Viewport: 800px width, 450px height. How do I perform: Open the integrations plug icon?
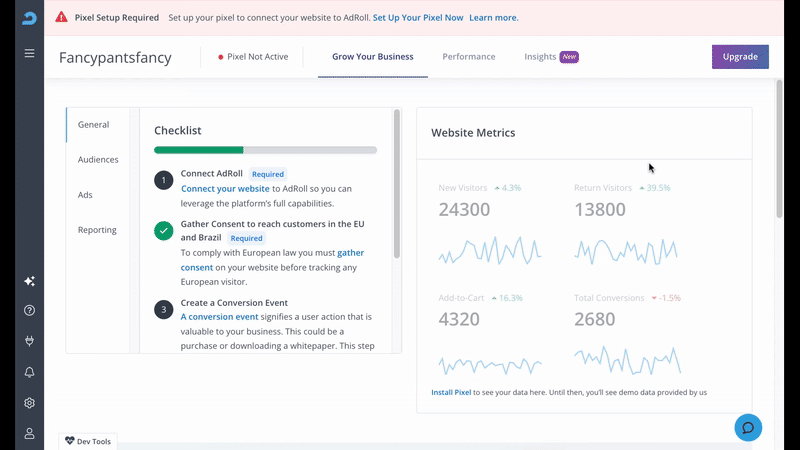[x=29, y=341]
